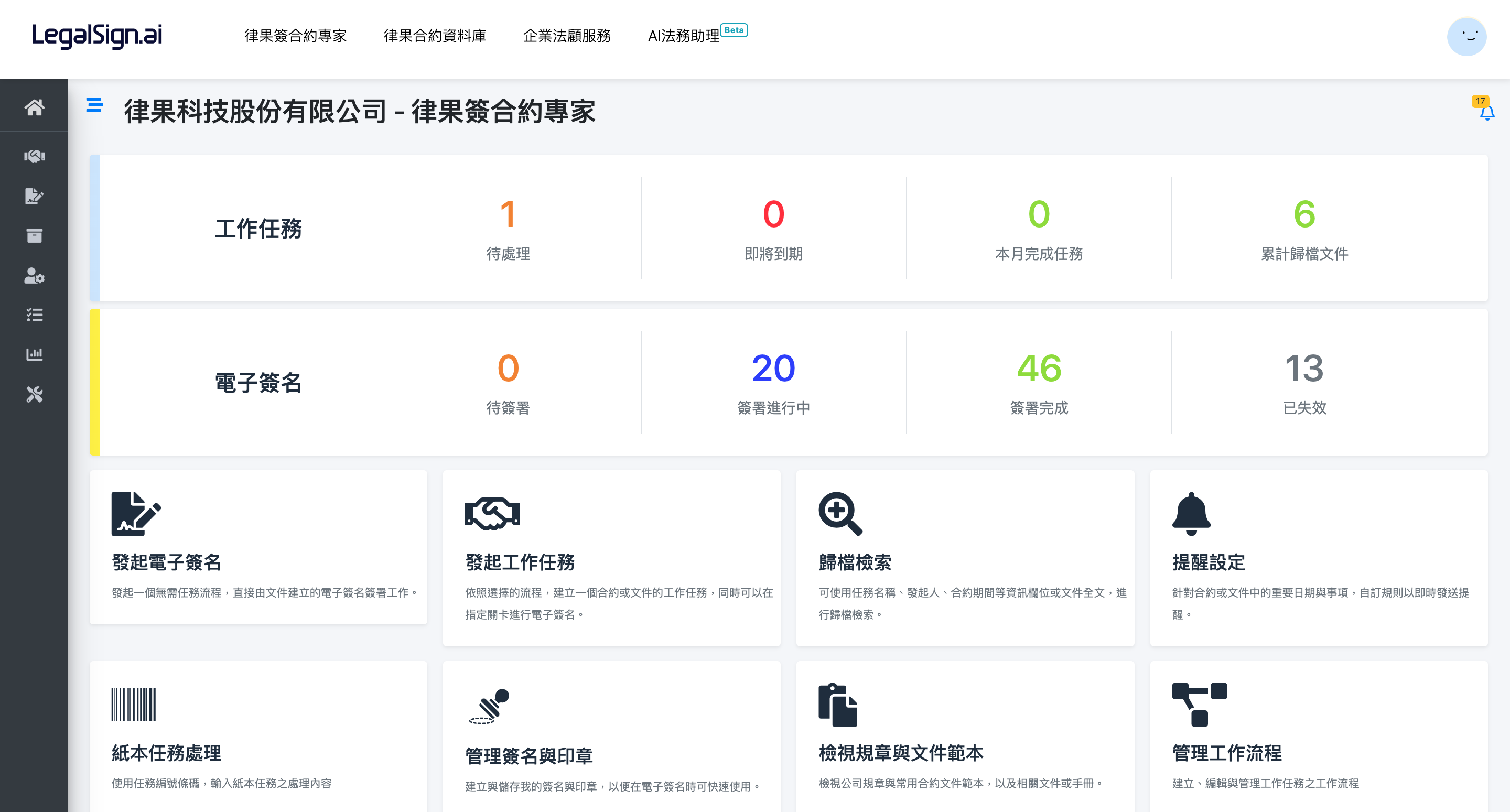Click the 待簽署 count of 0
This screenshot has width=1510, height=812.
pos(508,368)
